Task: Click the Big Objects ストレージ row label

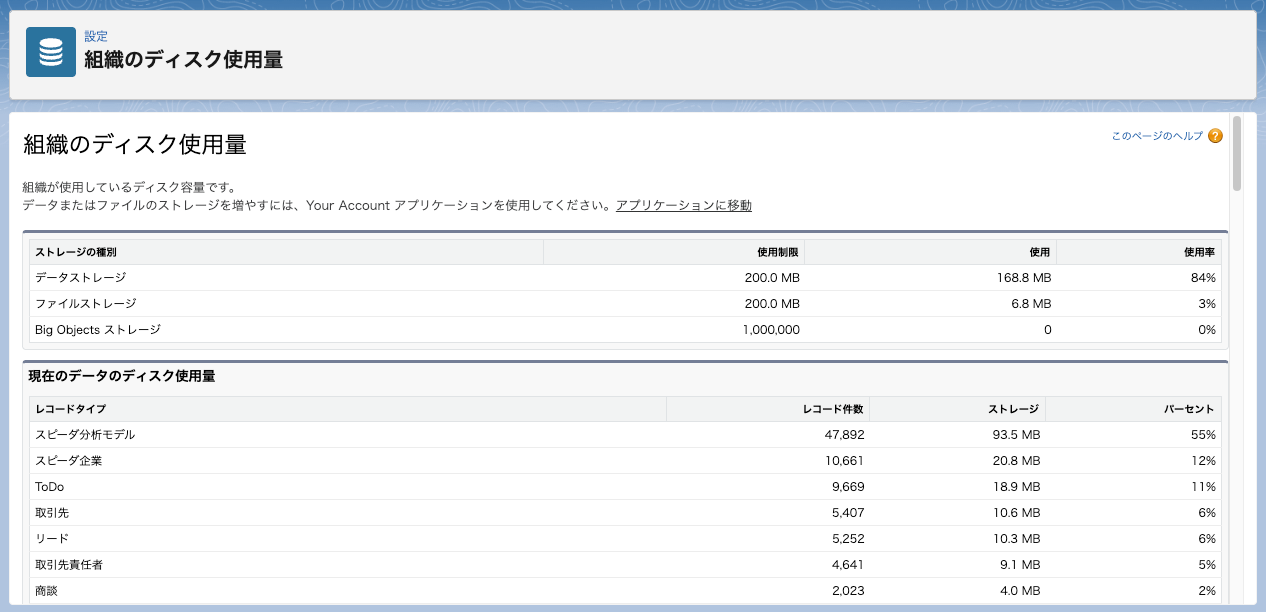Action: point(98,330)
